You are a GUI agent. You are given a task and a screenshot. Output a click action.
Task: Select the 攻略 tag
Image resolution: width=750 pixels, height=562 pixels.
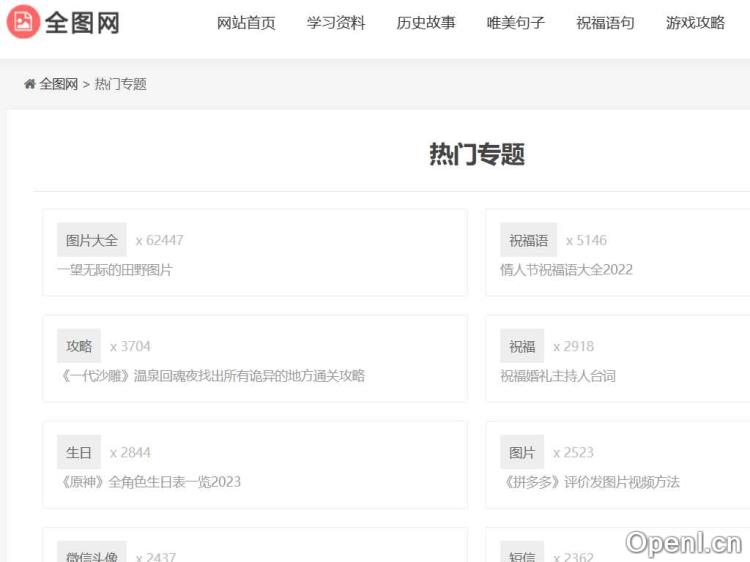tap(79, 346)
